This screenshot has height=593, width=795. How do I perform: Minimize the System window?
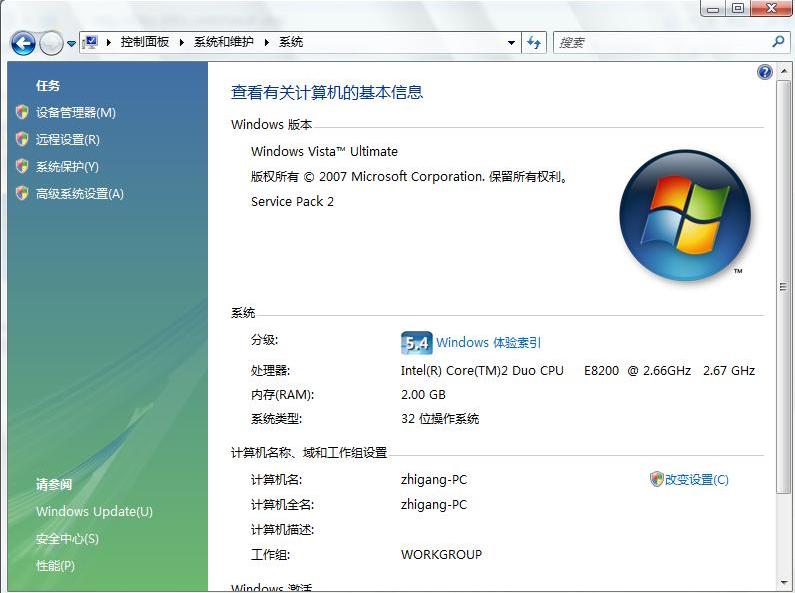(713, 8)
